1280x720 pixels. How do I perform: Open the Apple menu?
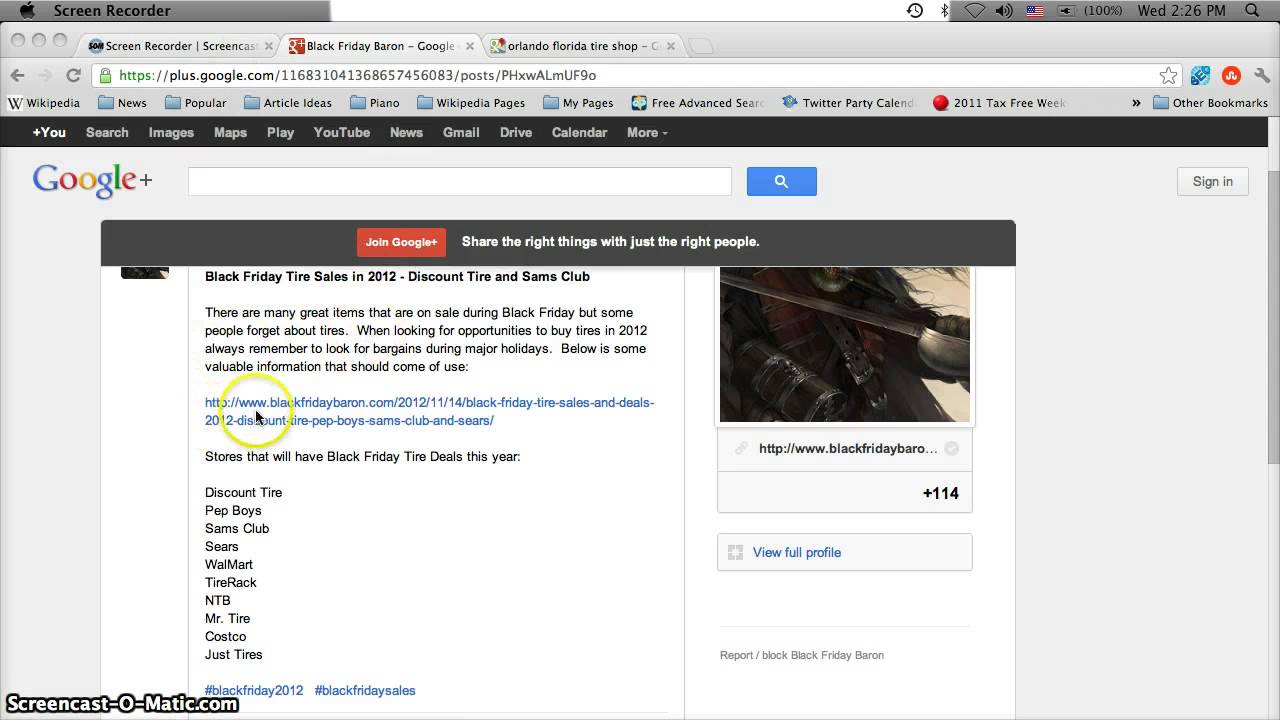[x=27, y=11]
